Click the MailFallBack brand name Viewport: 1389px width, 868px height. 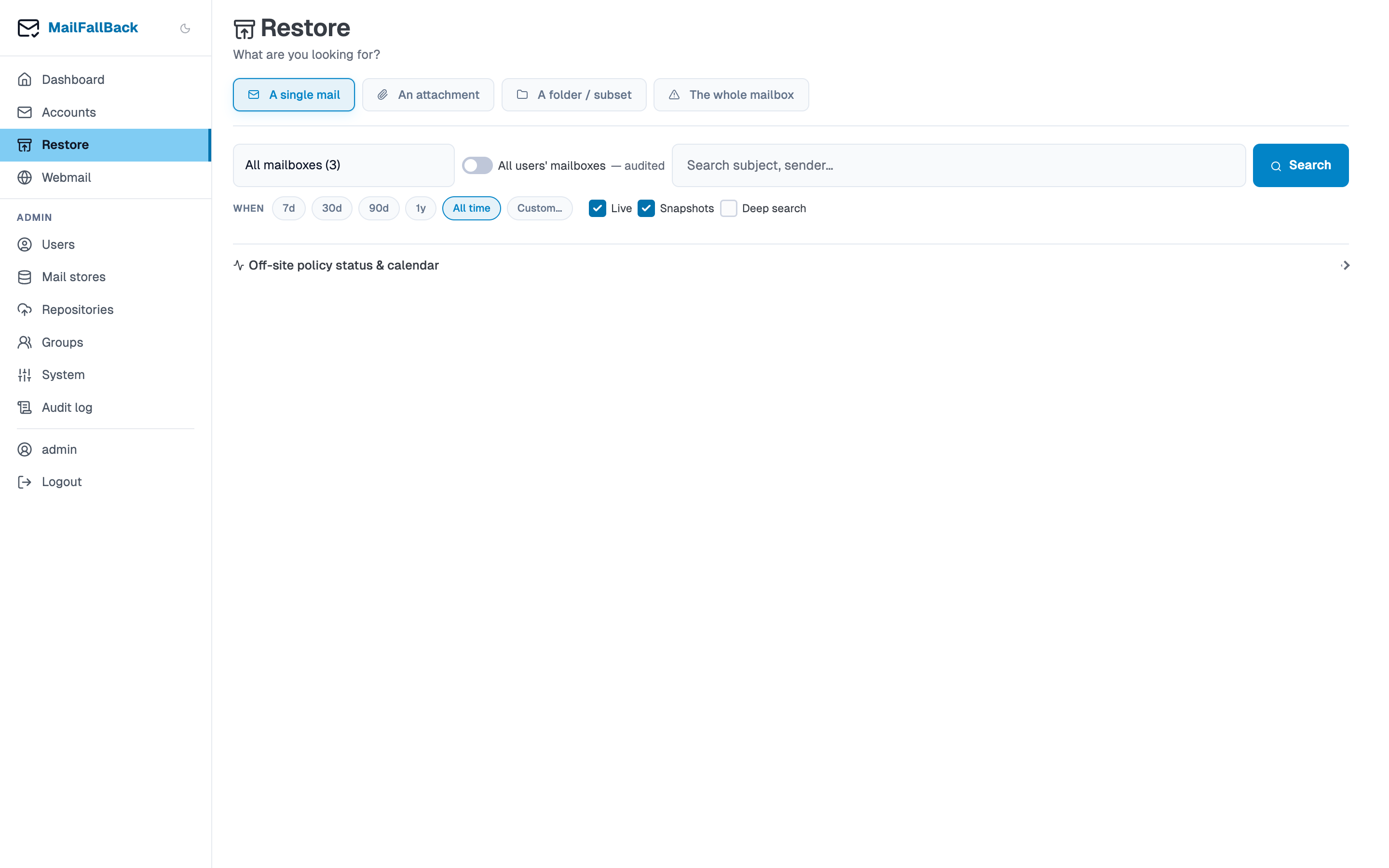[x=93, y=27]
